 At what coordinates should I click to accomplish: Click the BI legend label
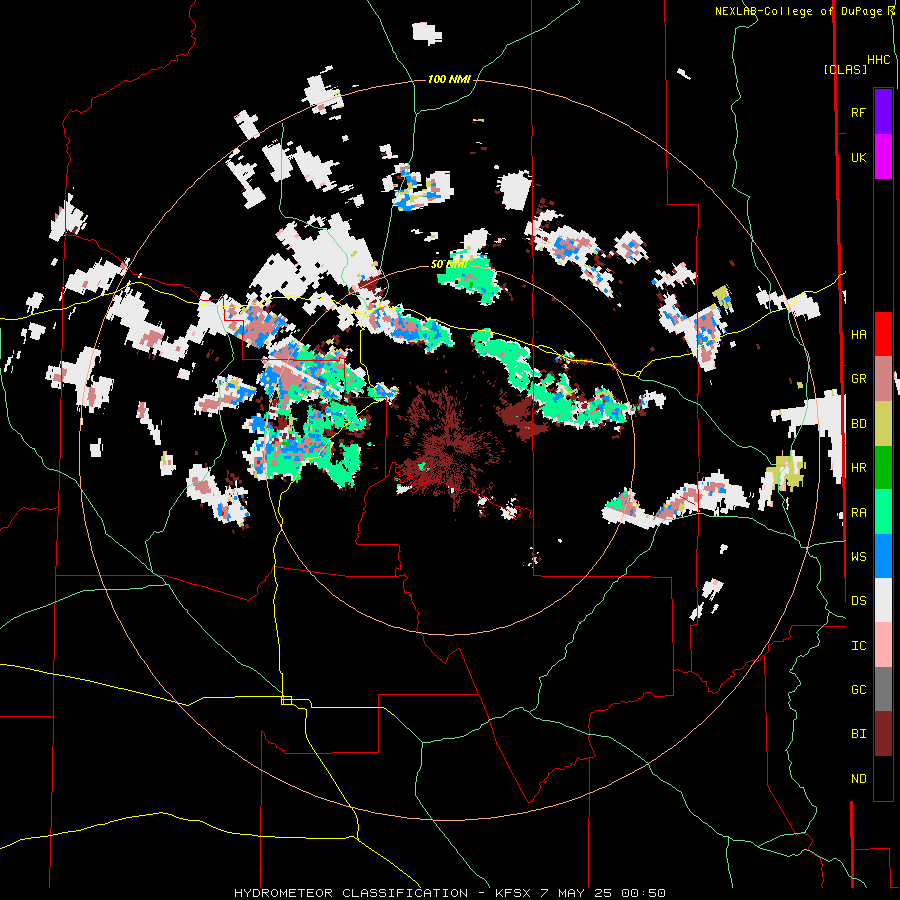click(858, 734)
